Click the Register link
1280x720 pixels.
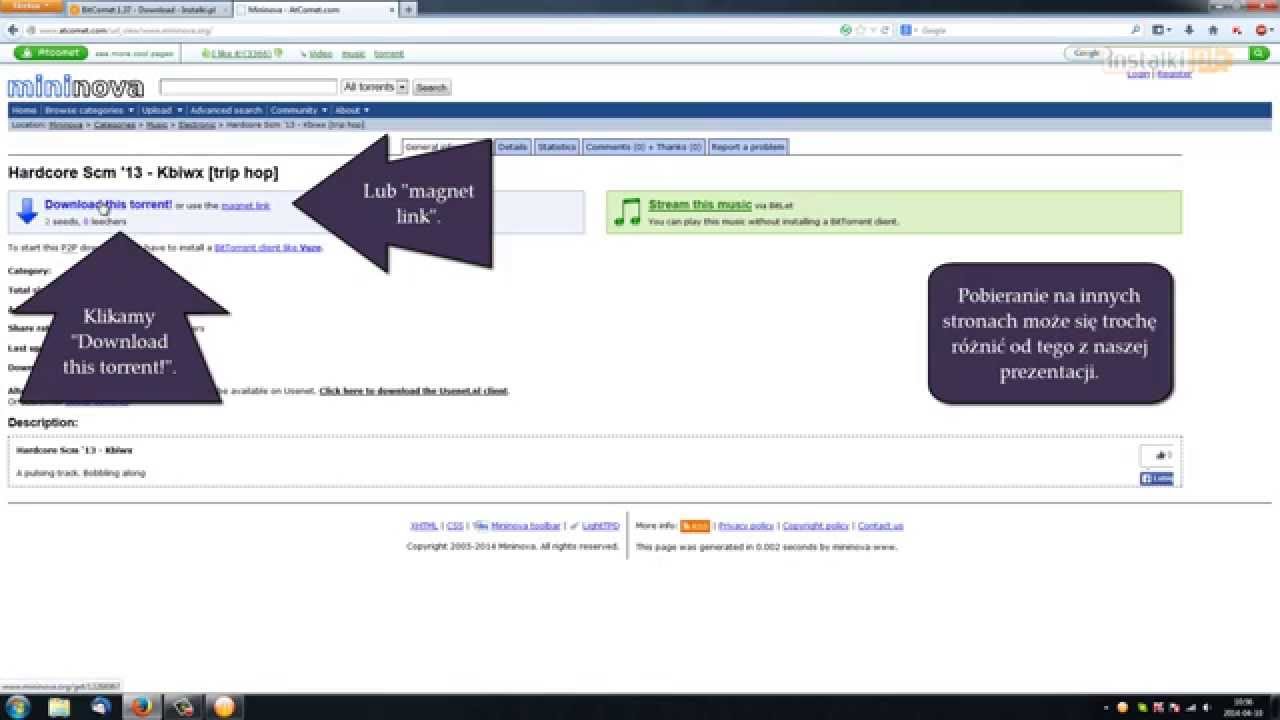pos(1174,74)
